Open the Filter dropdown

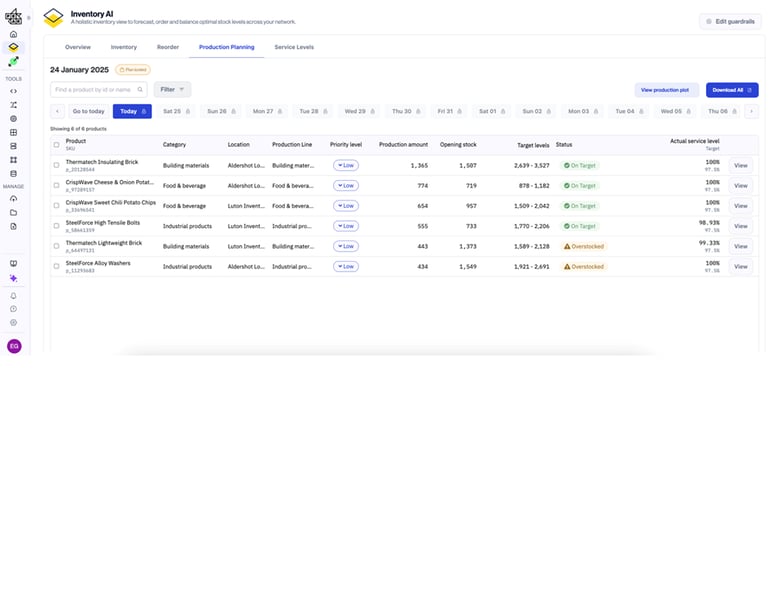(172, 90)
